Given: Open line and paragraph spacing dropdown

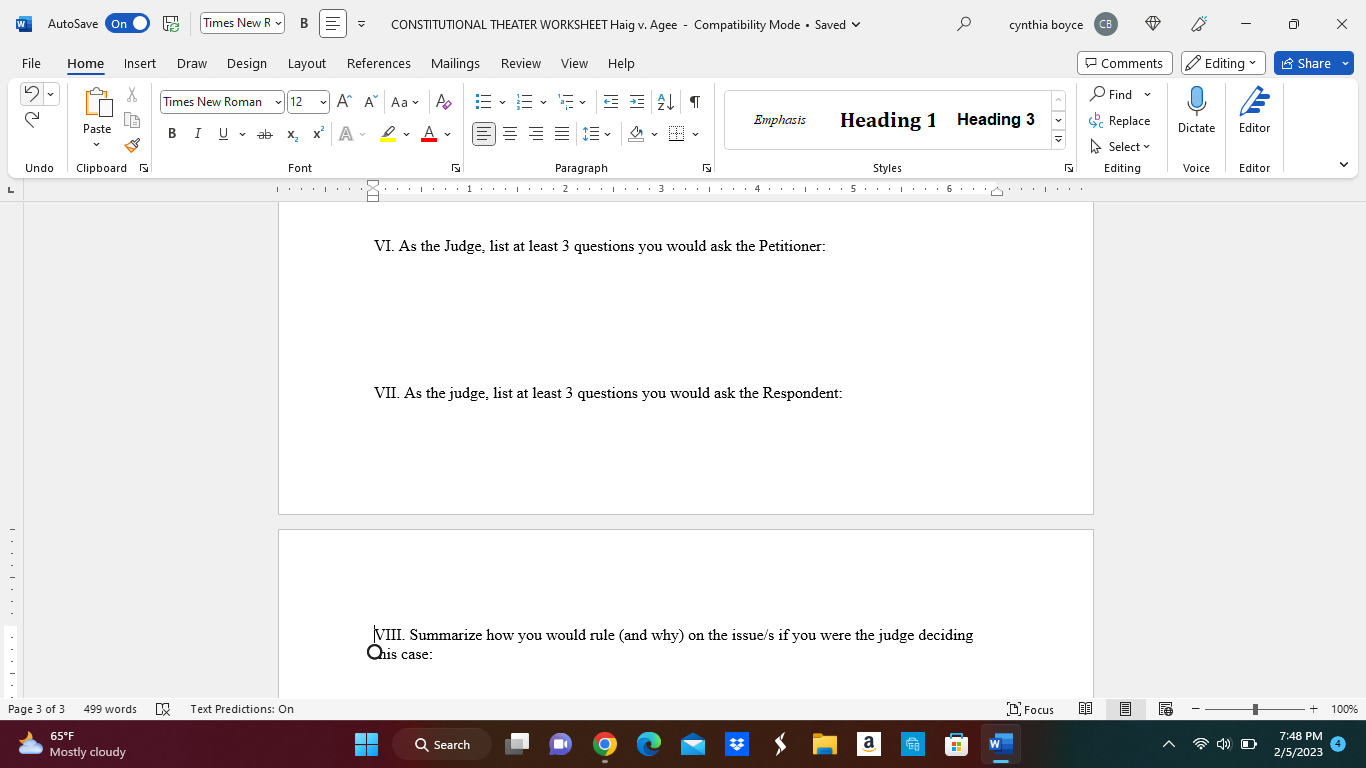Looking at the screenshot, I should (597, 134).
